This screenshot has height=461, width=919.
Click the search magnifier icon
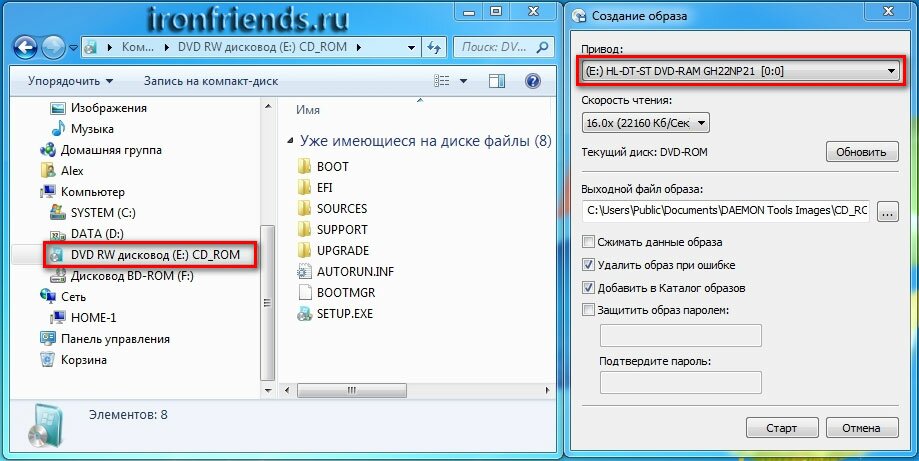543,47
